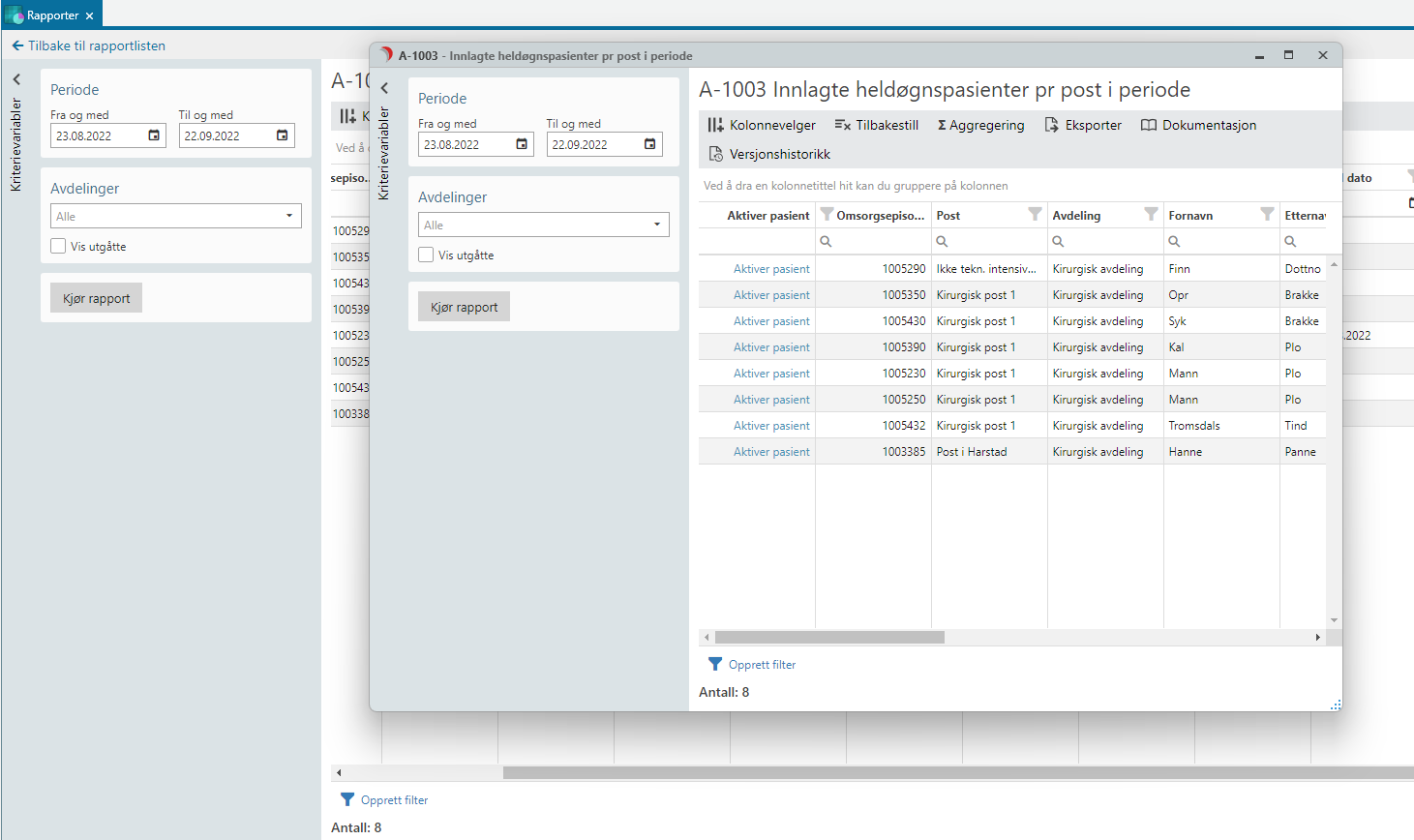Click Aktiver pasient for episode 1005290

click(770, 269)
